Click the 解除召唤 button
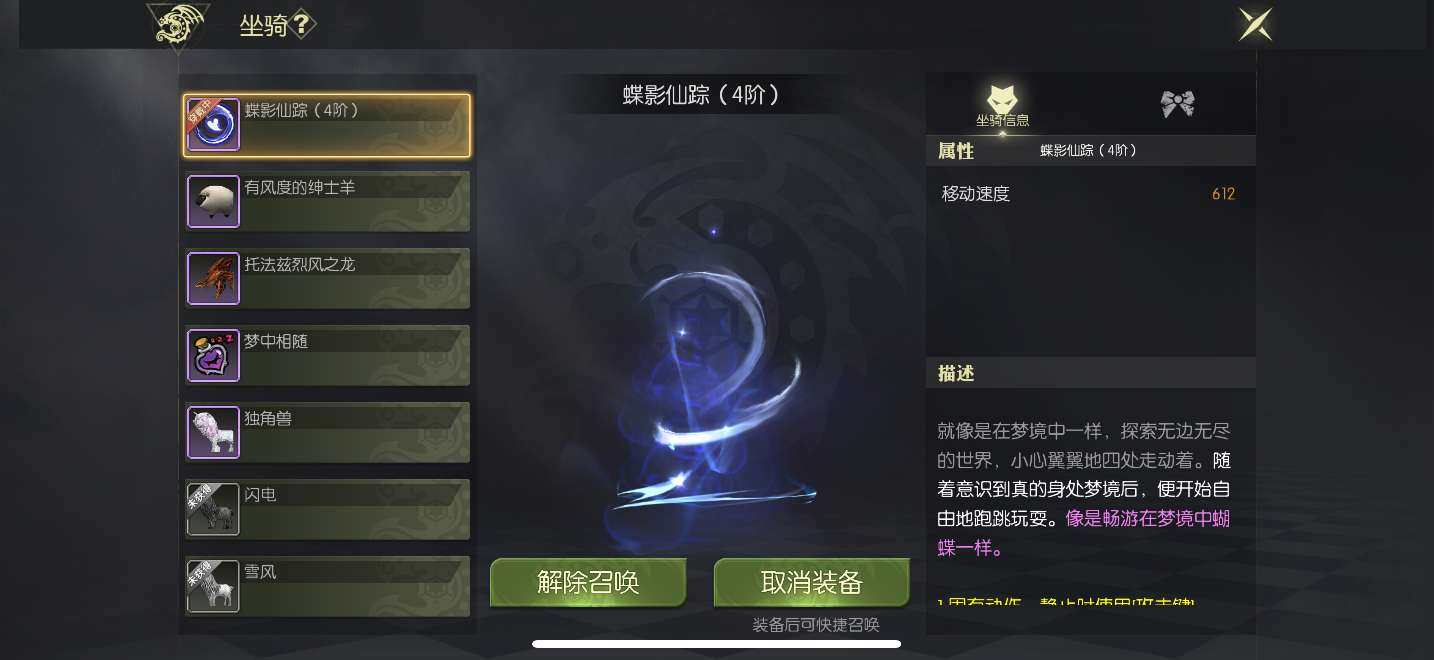1434x660 pixels. [x=588, y=583]
